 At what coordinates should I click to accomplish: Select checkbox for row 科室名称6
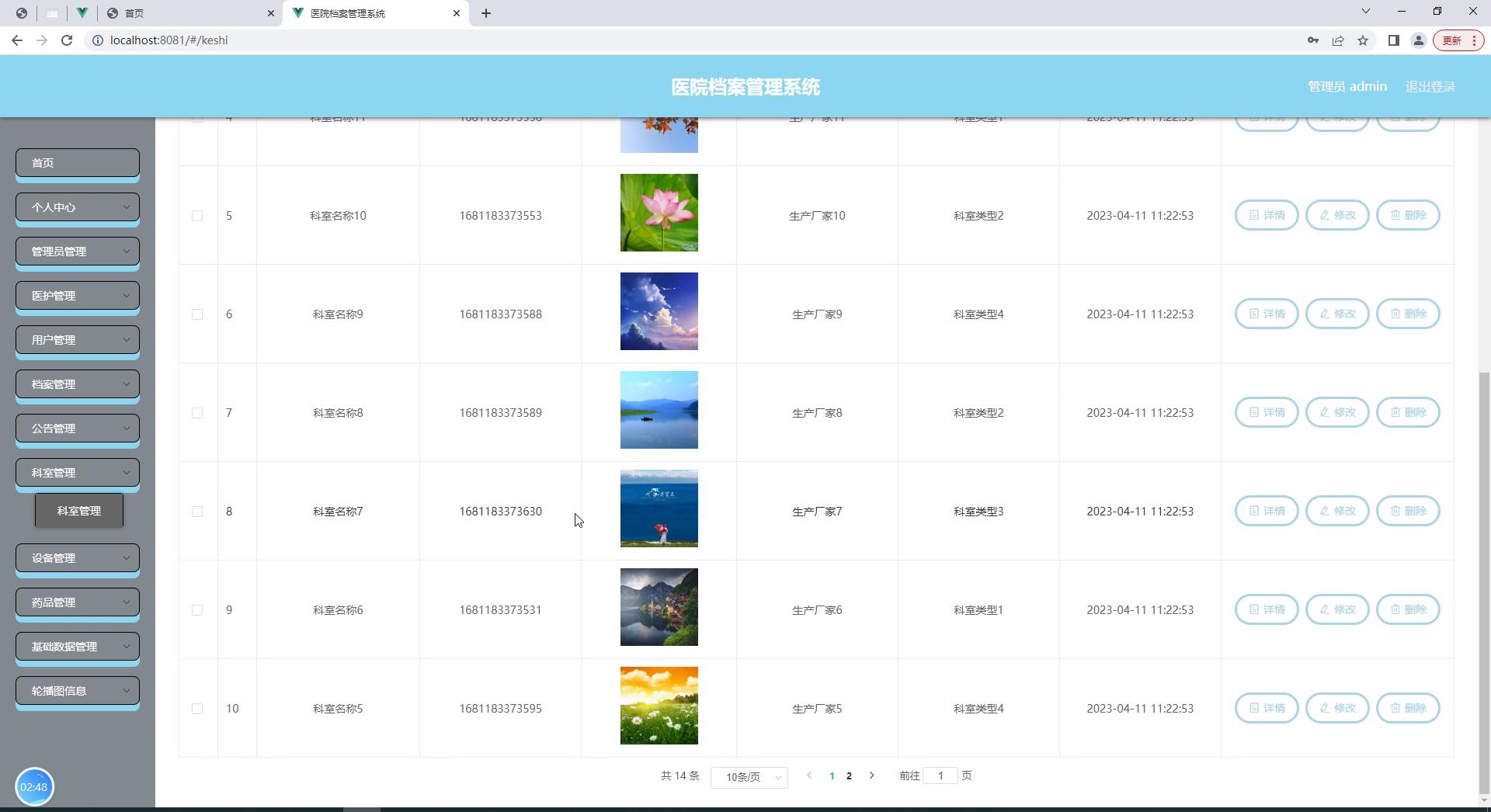click(x=197, y=610)
